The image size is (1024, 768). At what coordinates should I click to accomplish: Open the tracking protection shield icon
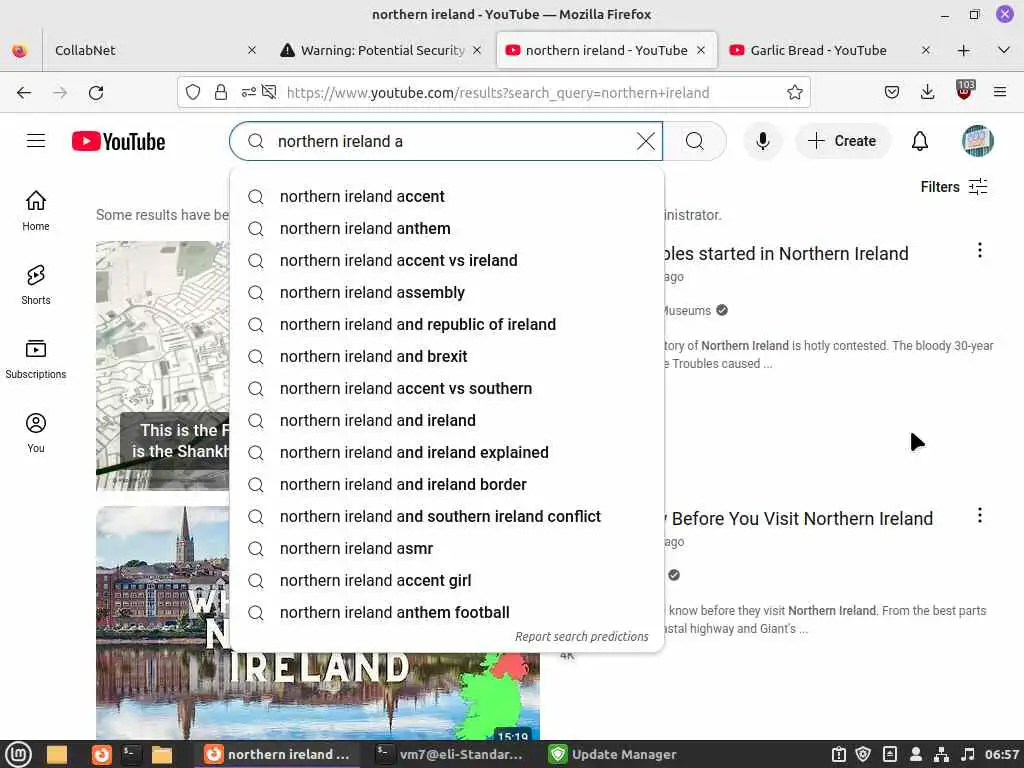(x=193, y=93)
